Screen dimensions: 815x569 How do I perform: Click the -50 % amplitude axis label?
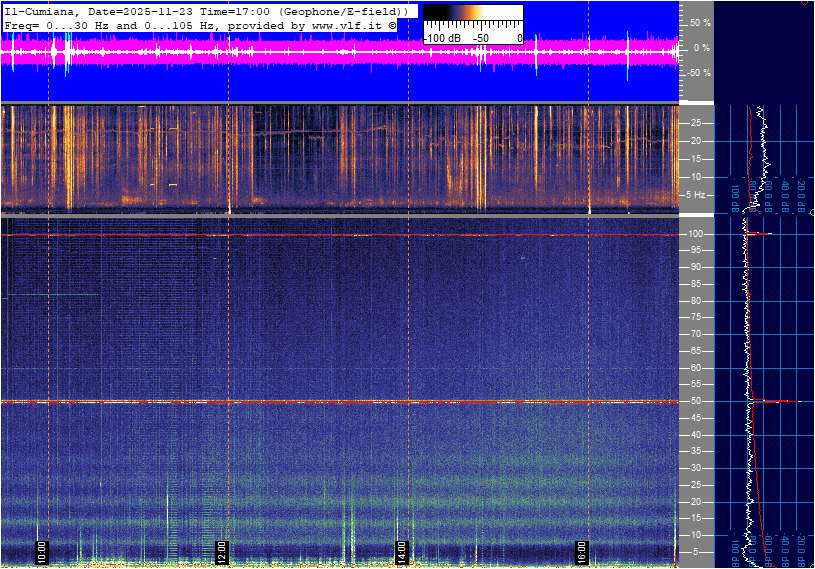coord(699,72)
